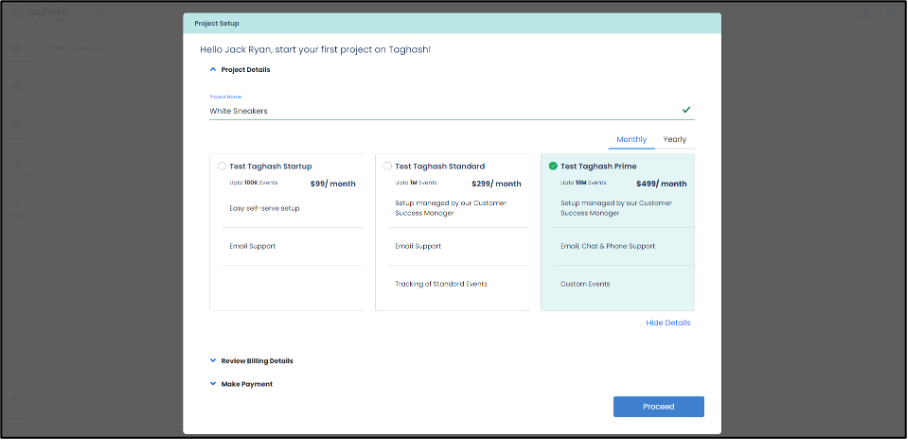
Task: Click the Upto 100K Events text
Action: click(x=253, y=182)
